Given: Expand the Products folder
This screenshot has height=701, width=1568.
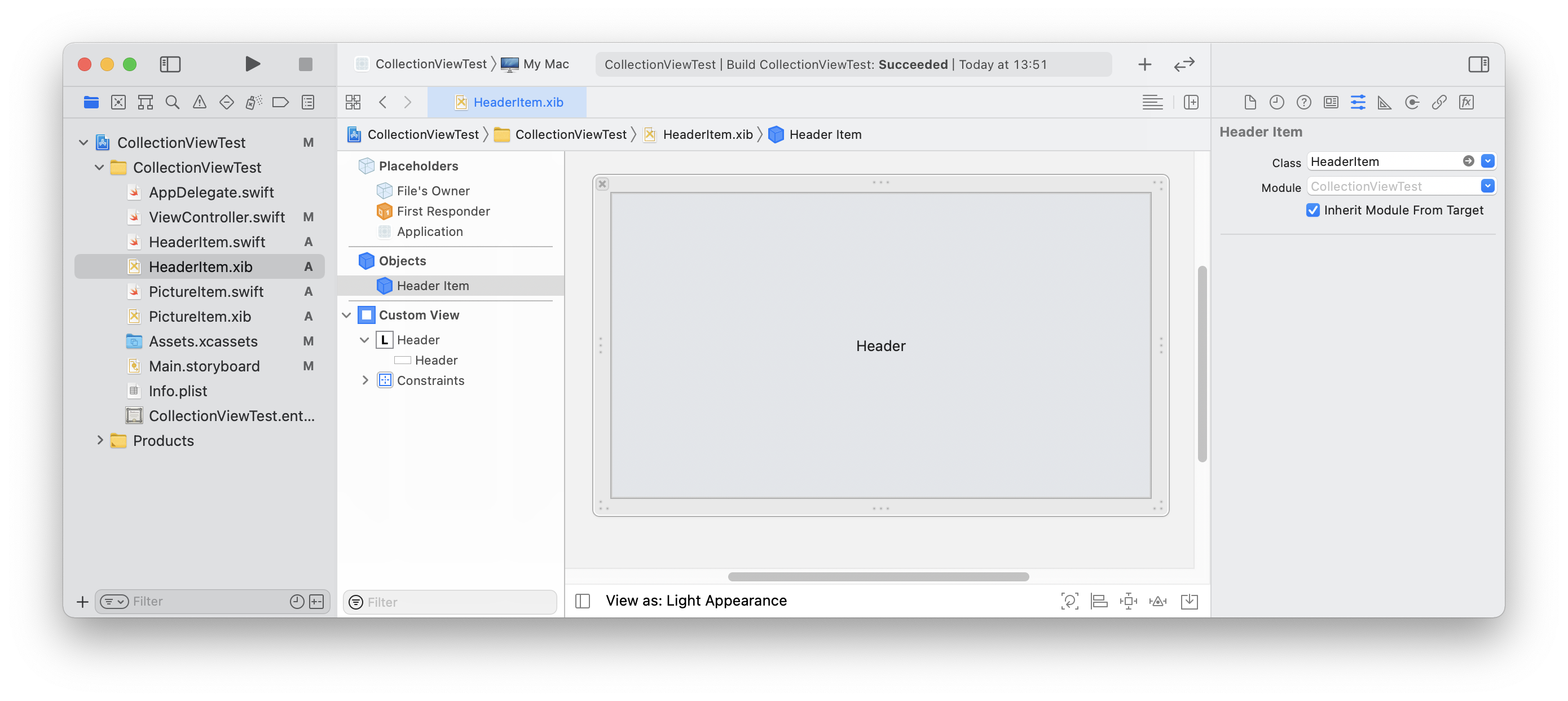Looking at the screenshot, I should coord(100,440).
